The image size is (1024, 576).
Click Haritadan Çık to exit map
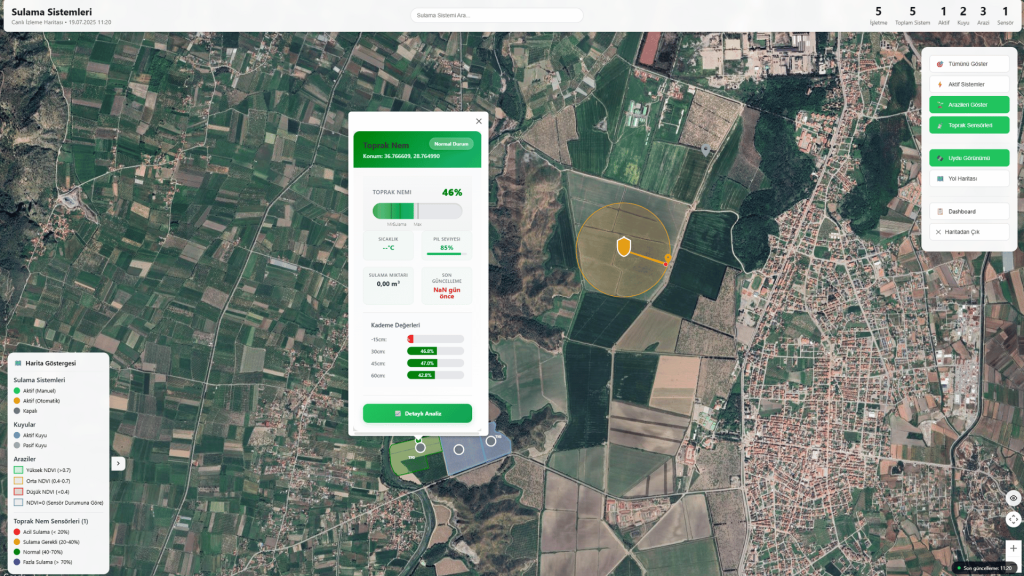[x=968, y=232]
